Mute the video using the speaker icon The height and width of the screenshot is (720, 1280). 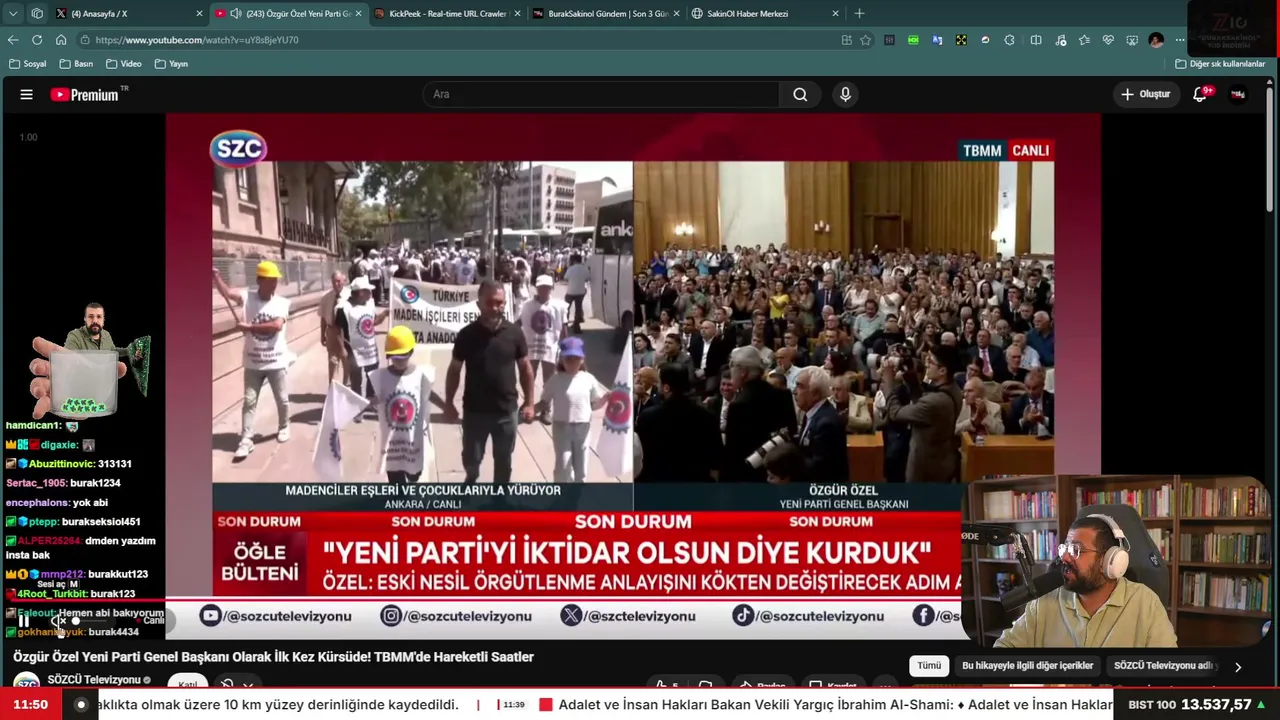[x=57, y=621]
